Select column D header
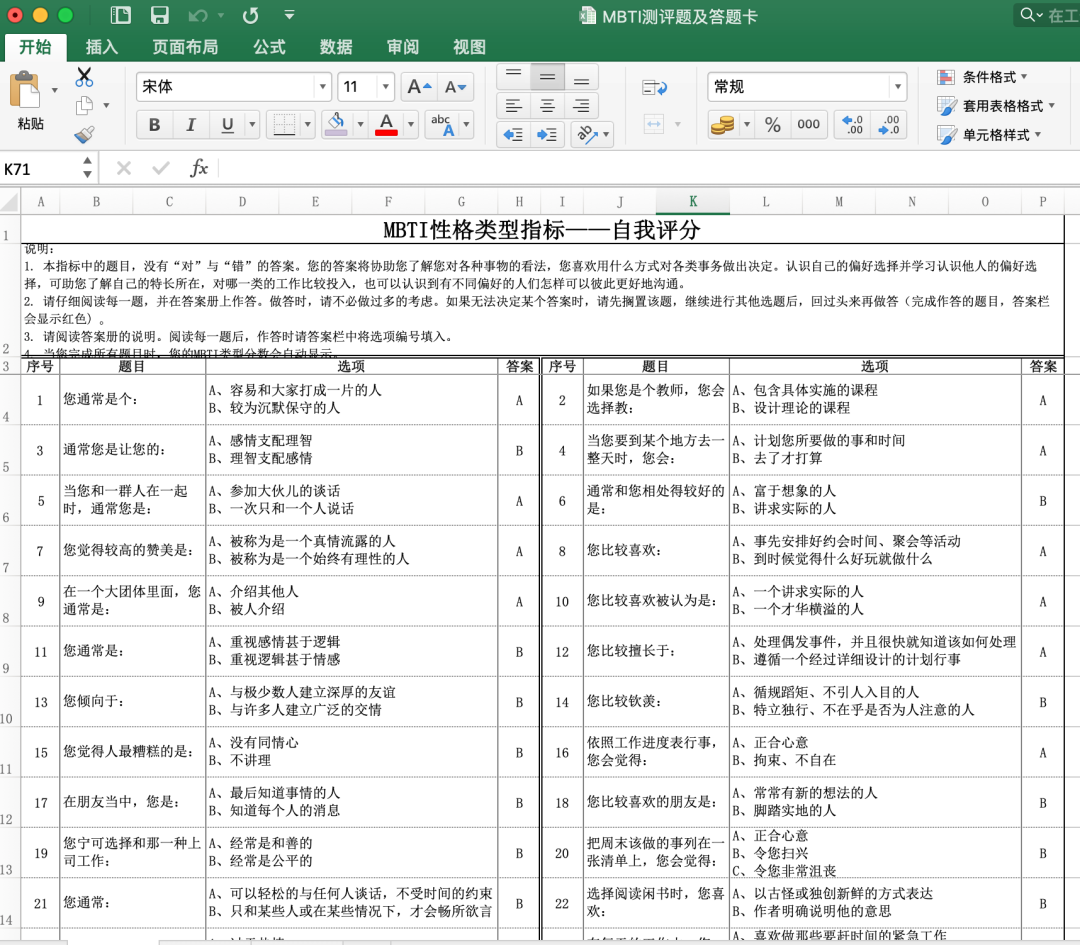This screenshot has width=1080, height=945. [x=242, y=202]
